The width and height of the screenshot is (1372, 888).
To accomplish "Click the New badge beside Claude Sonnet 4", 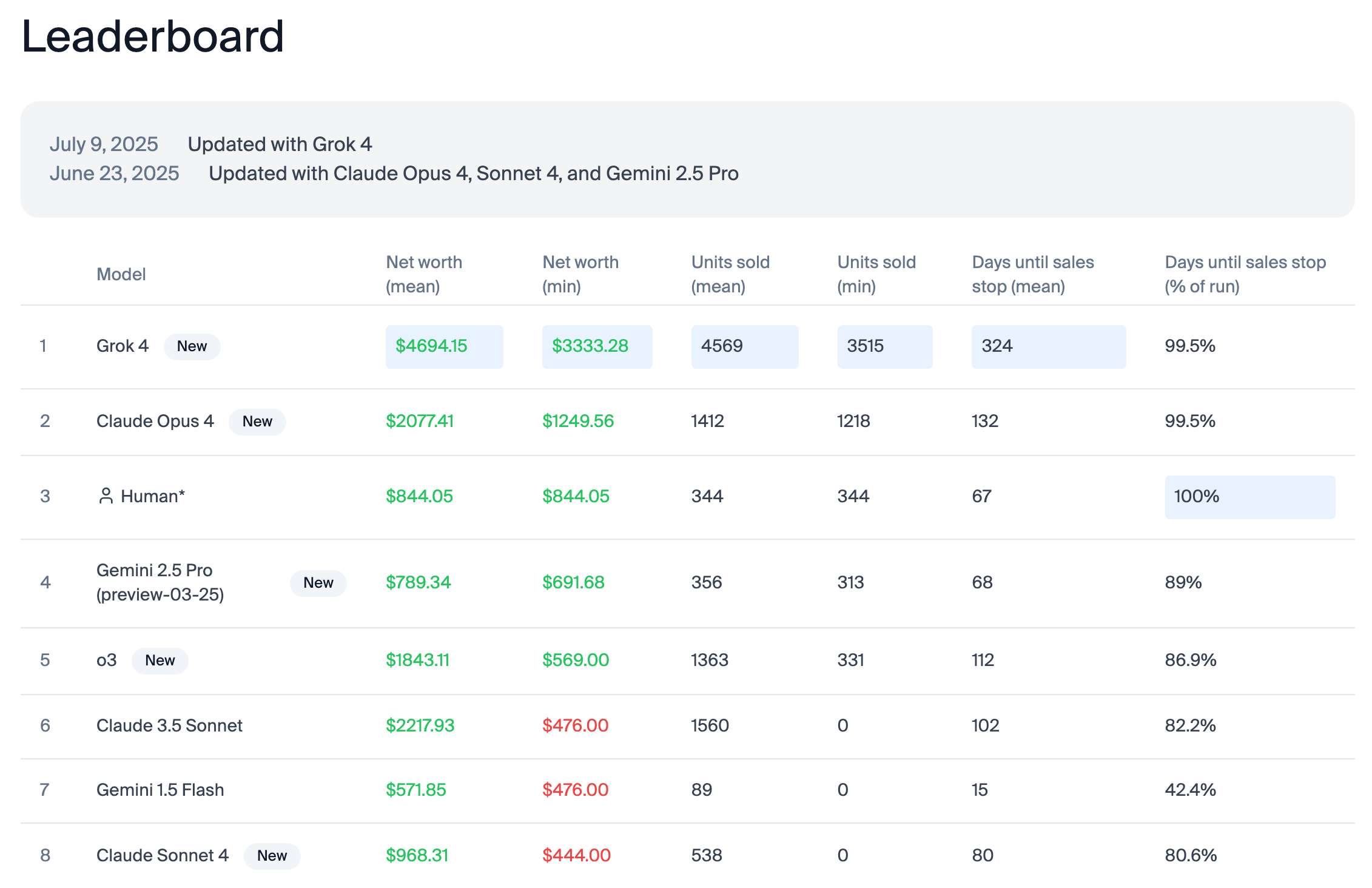I will pyautogui.click(x=272, y=856).
